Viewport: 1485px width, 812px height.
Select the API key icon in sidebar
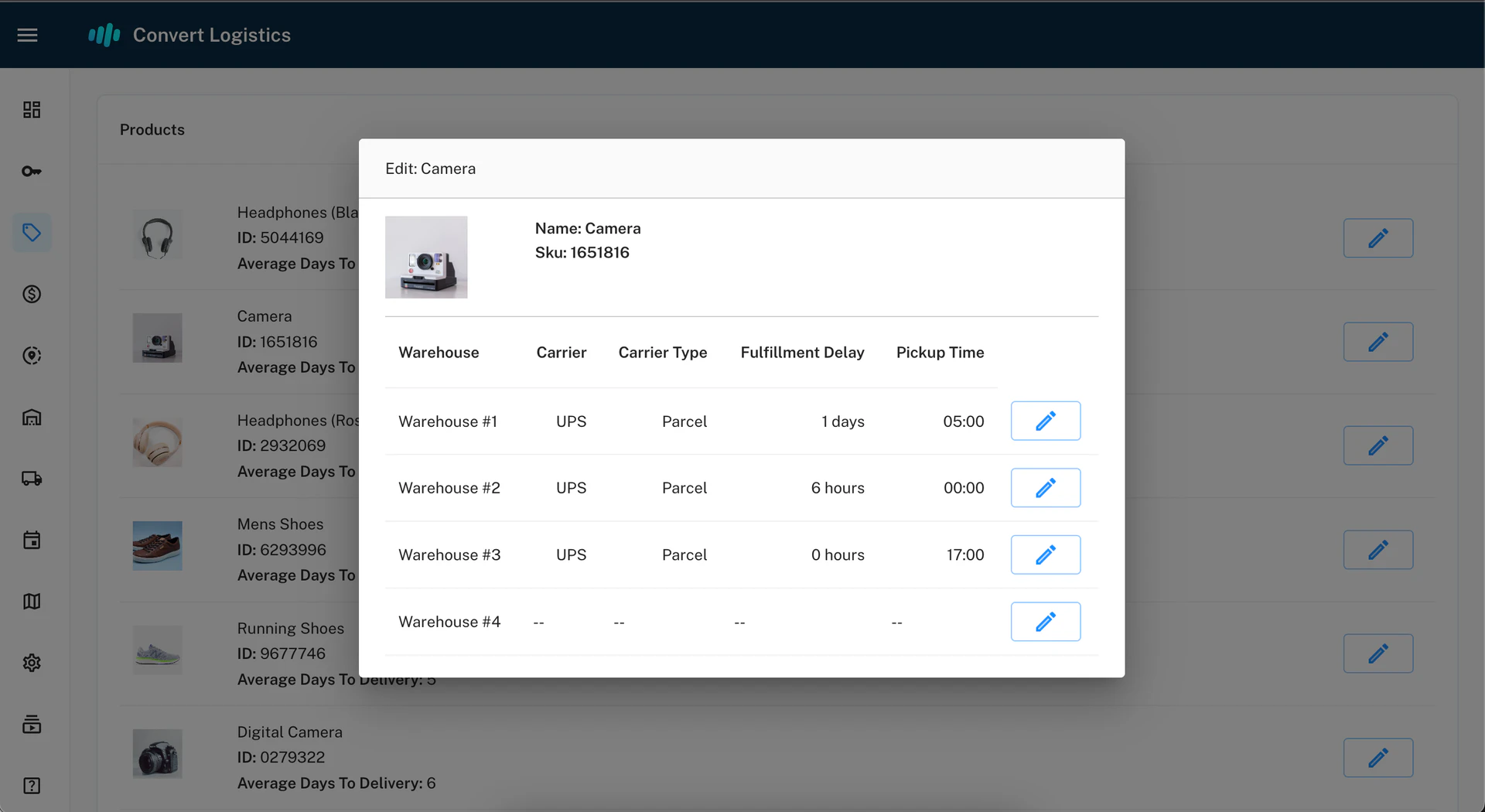pyautogui.click(x=32, y=171)
